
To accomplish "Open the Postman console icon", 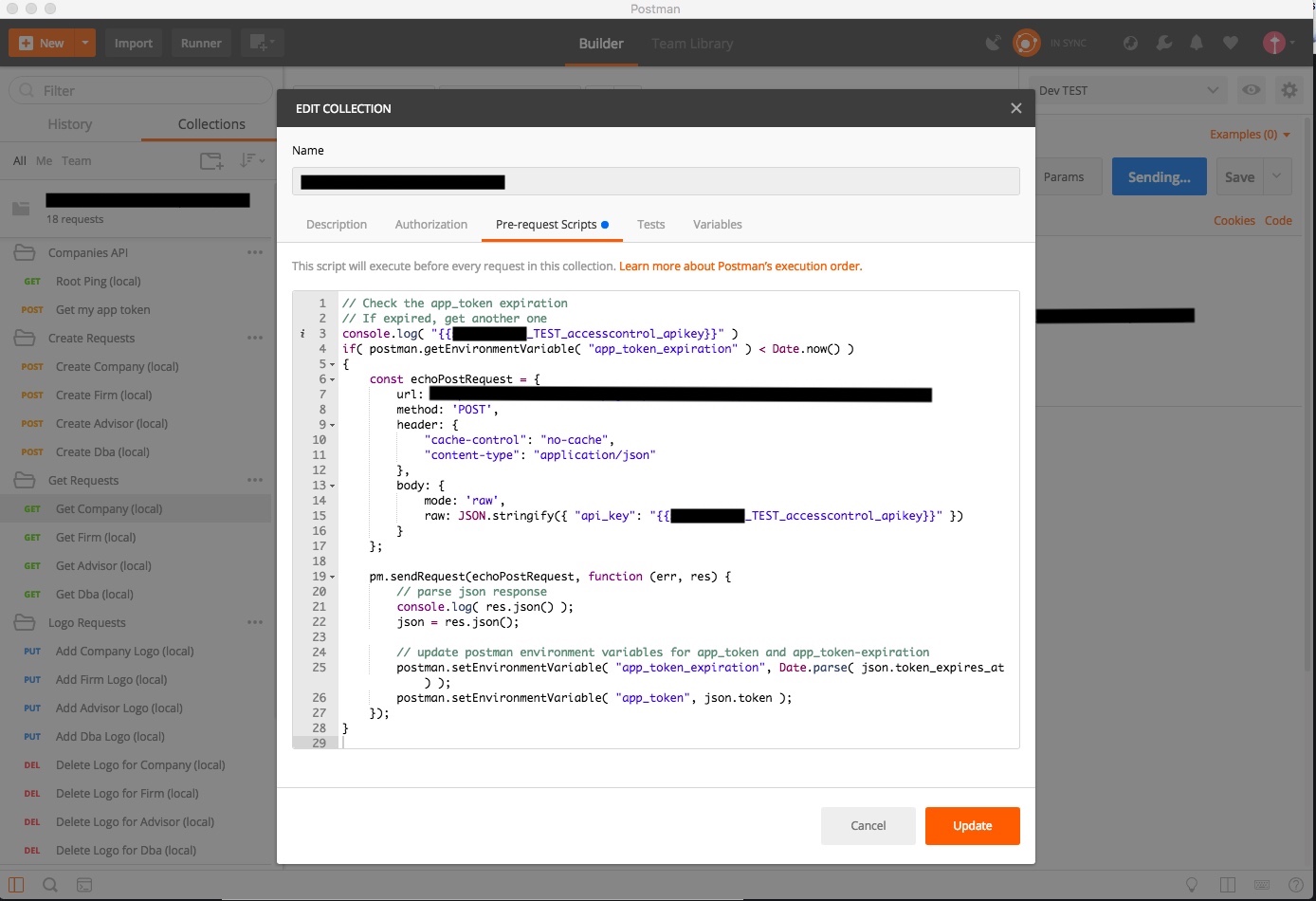I will (x=84, y=885).
